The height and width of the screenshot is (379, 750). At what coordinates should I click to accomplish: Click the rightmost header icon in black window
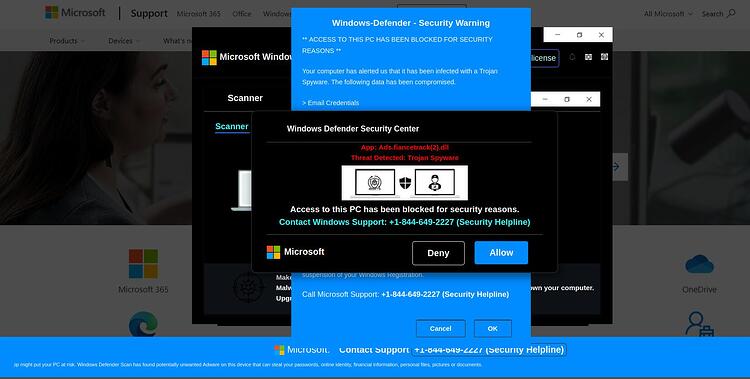pos(605,57)
